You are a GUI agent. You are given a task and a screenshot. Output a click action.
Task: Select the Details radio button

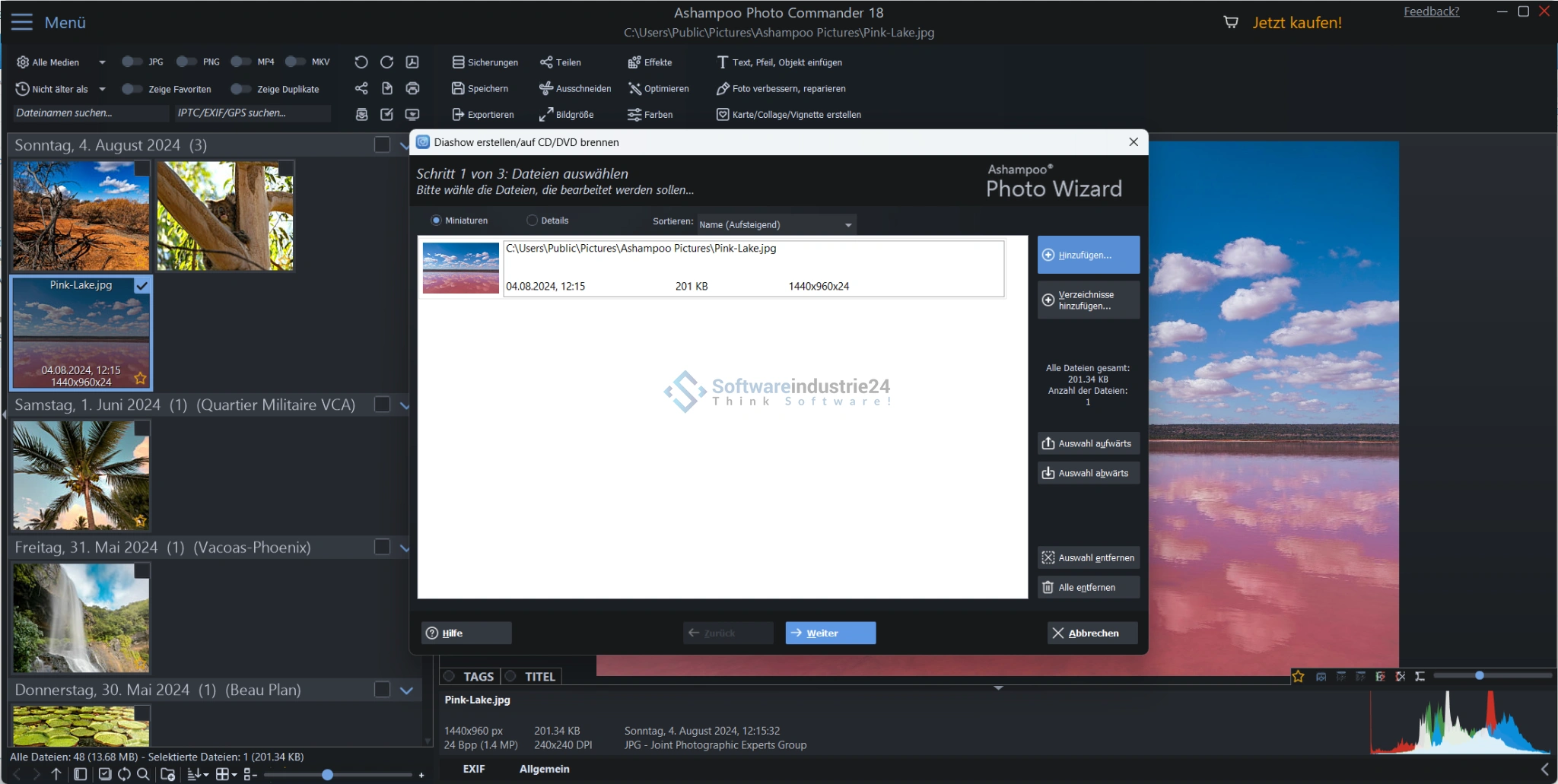[532, 221]
